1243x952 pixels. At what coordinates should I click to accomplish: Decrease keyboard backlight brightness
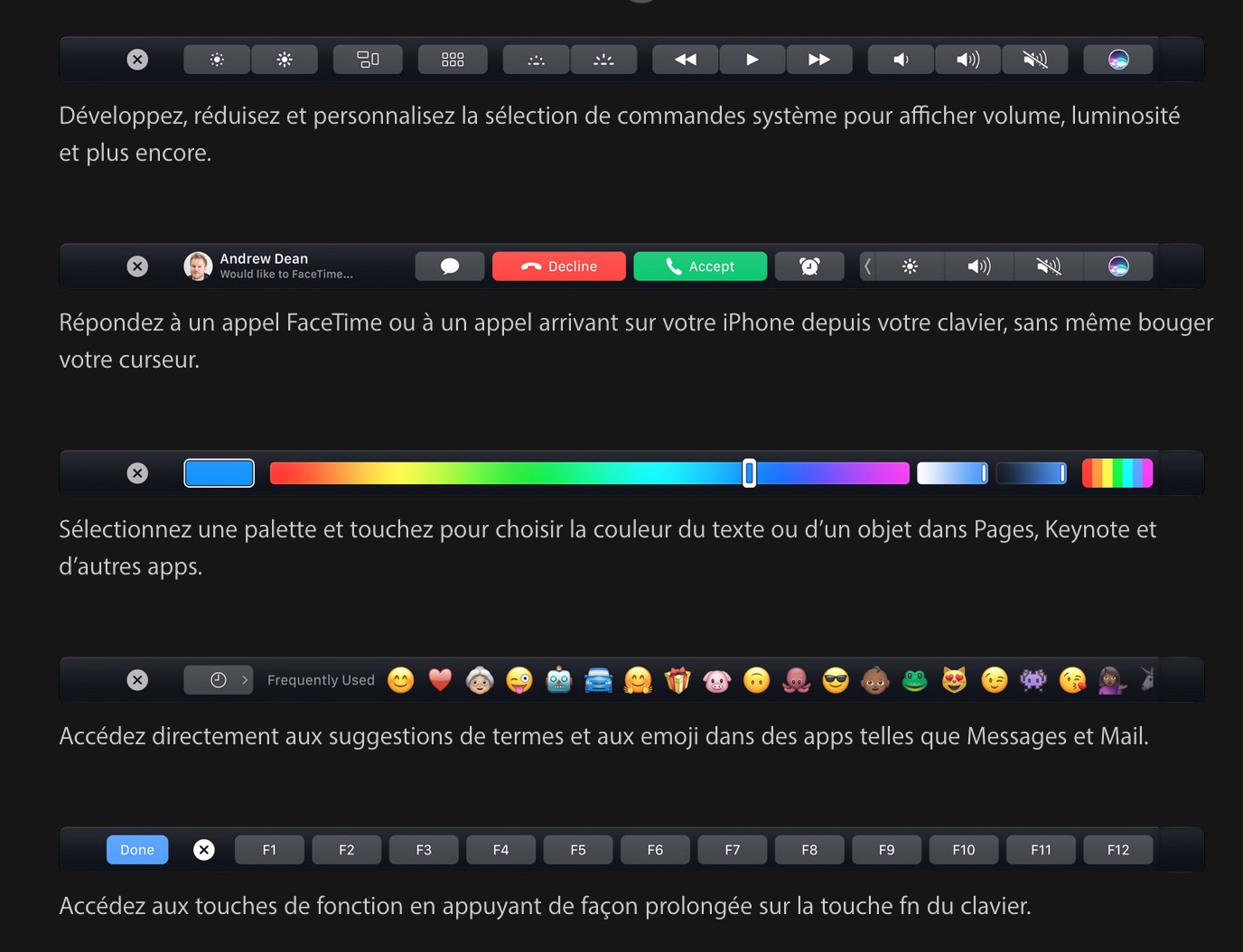[x=537, y=60]
